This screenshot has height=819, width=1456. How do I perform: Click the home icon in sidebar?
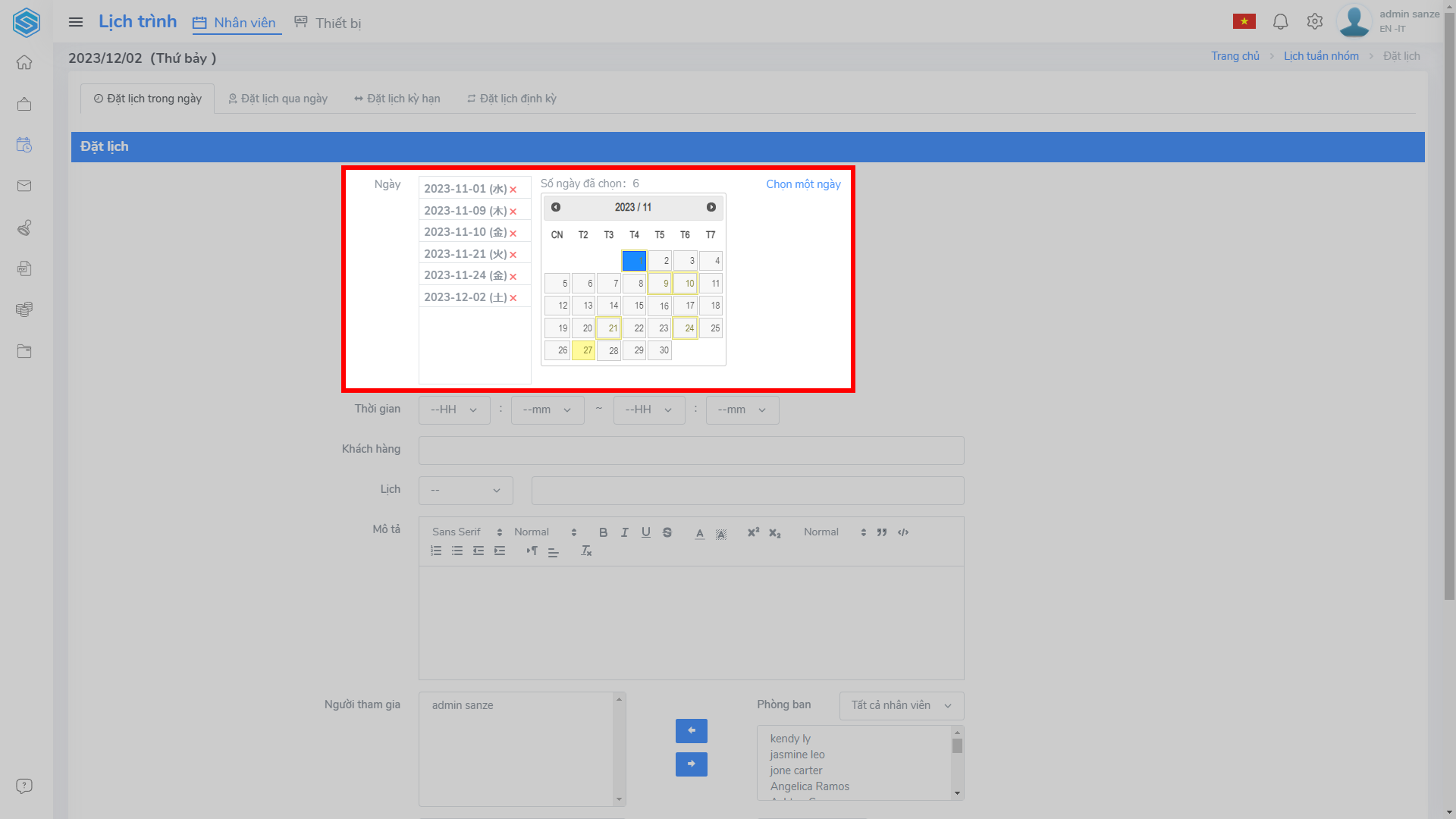point(24,62)
